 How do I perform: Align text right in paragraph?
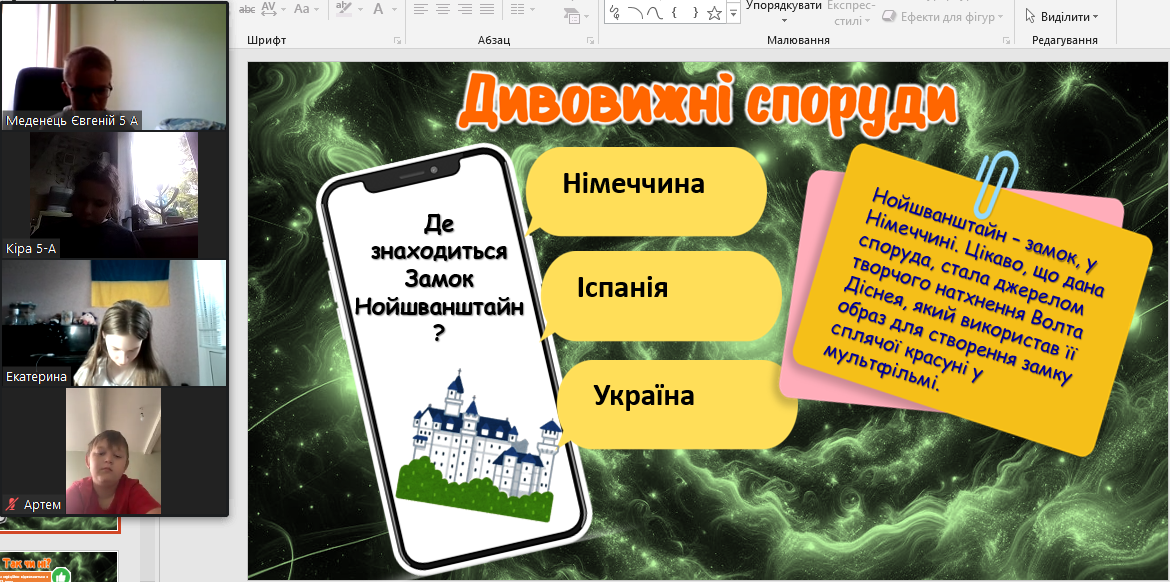[x=465, y=9]
